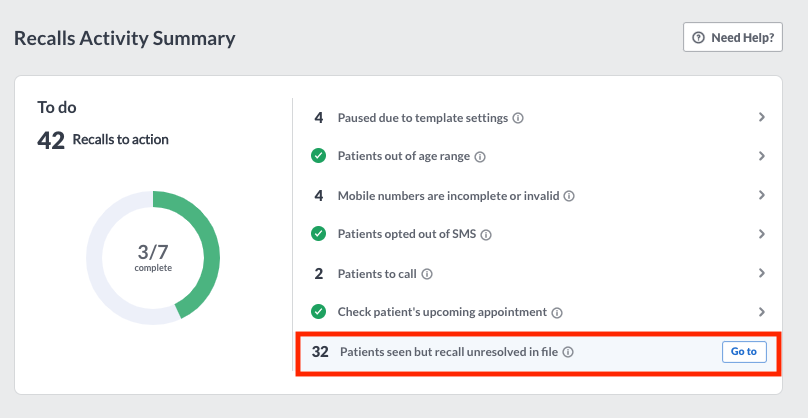This screenshot has width=808, height=418.
Task: Click green checkmark for Check patient's upcoming appointment
Action: pos(318,312)
